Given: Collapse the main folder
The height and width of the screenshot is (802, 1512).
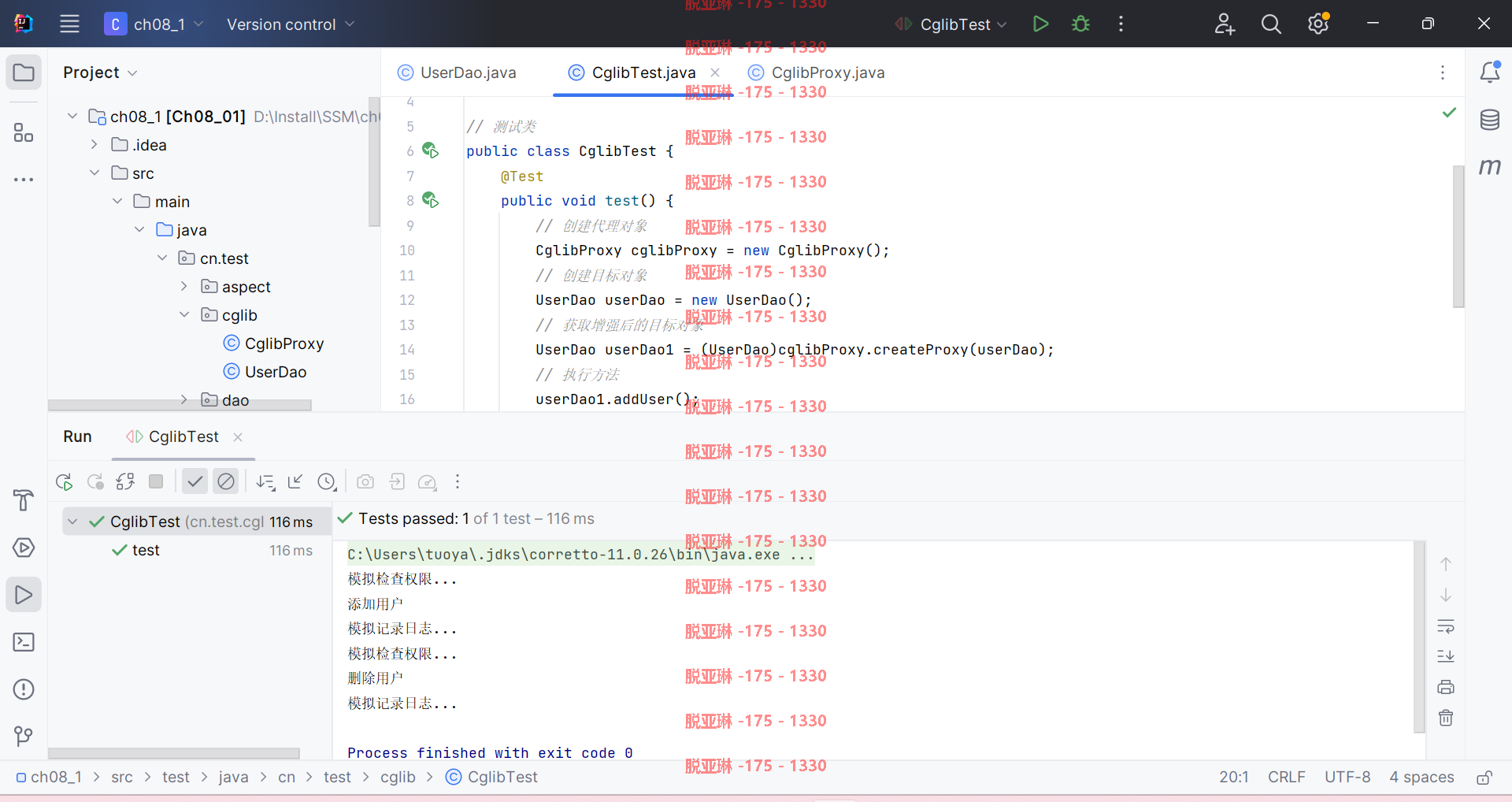Looking at the screenshot, I should pyautogui.click(x=117, y=202).
